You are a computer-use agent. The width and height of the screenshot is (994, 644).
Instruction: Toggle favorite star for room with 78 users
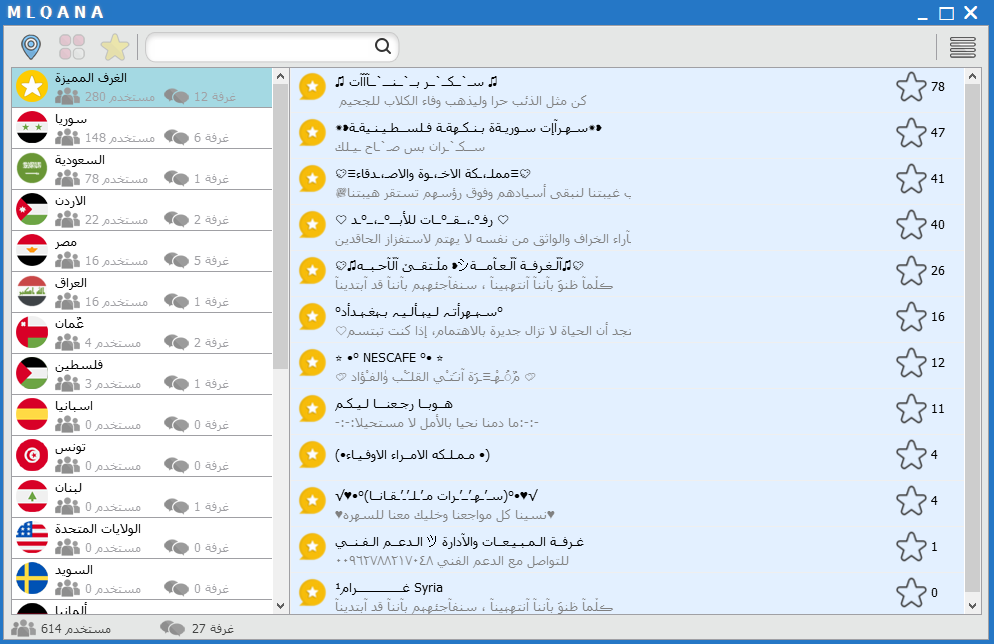pyautogui.click(x=911, y=87)
